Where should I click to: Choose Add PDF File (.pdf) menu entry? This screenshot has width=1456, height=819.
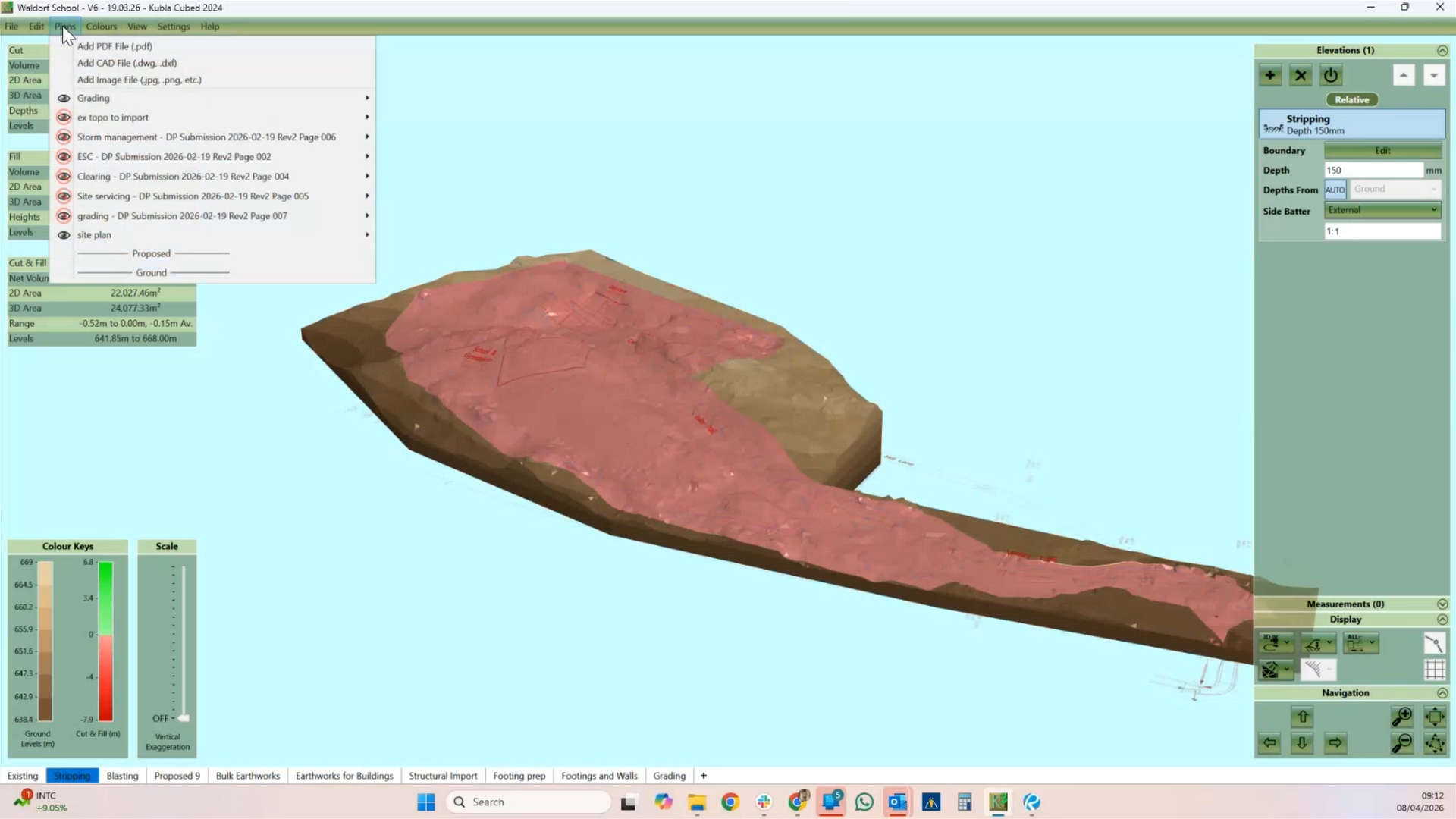115,46
